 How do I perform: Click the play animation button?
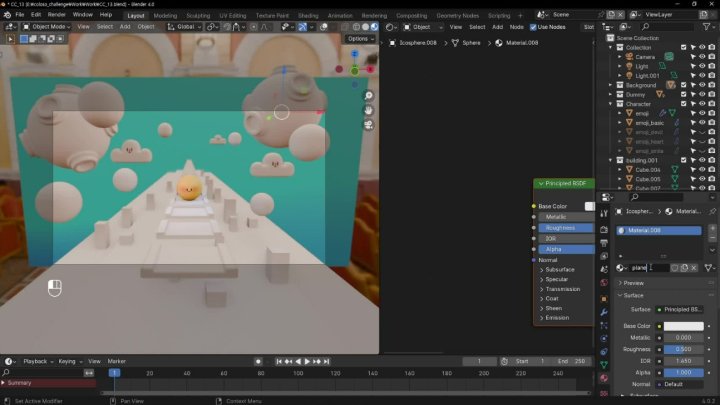coord(306,361)
